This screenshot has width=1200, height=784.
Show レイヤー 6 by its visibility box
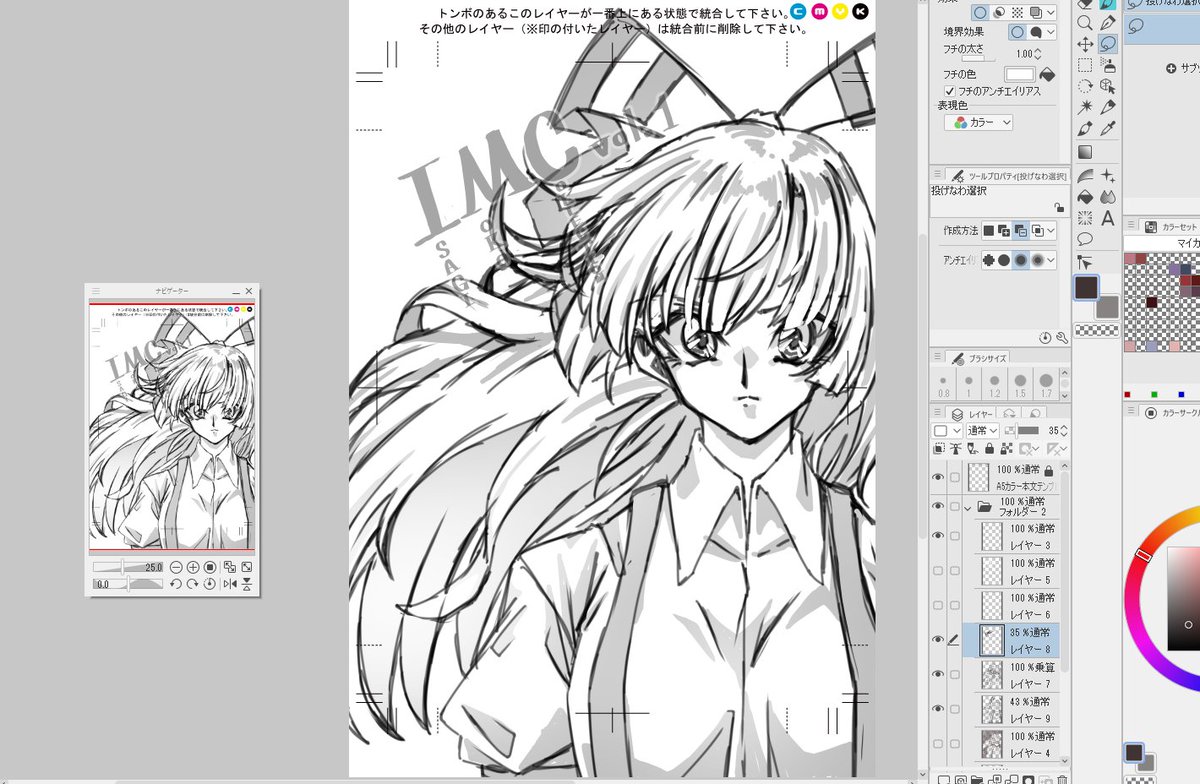pyautogui.click(x=938, y=605)
